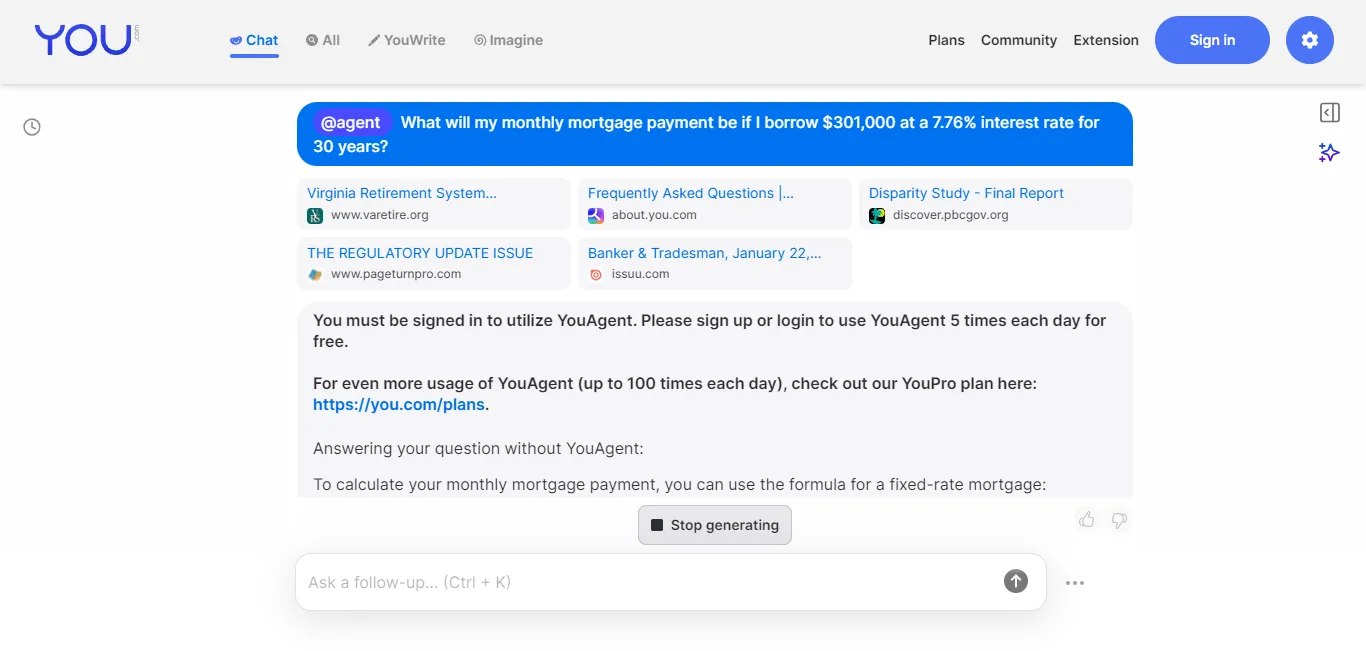This screenshot has width=1366, height=651.
Task: Click the issuu.com domain text
Action: [x=641, y=274]
